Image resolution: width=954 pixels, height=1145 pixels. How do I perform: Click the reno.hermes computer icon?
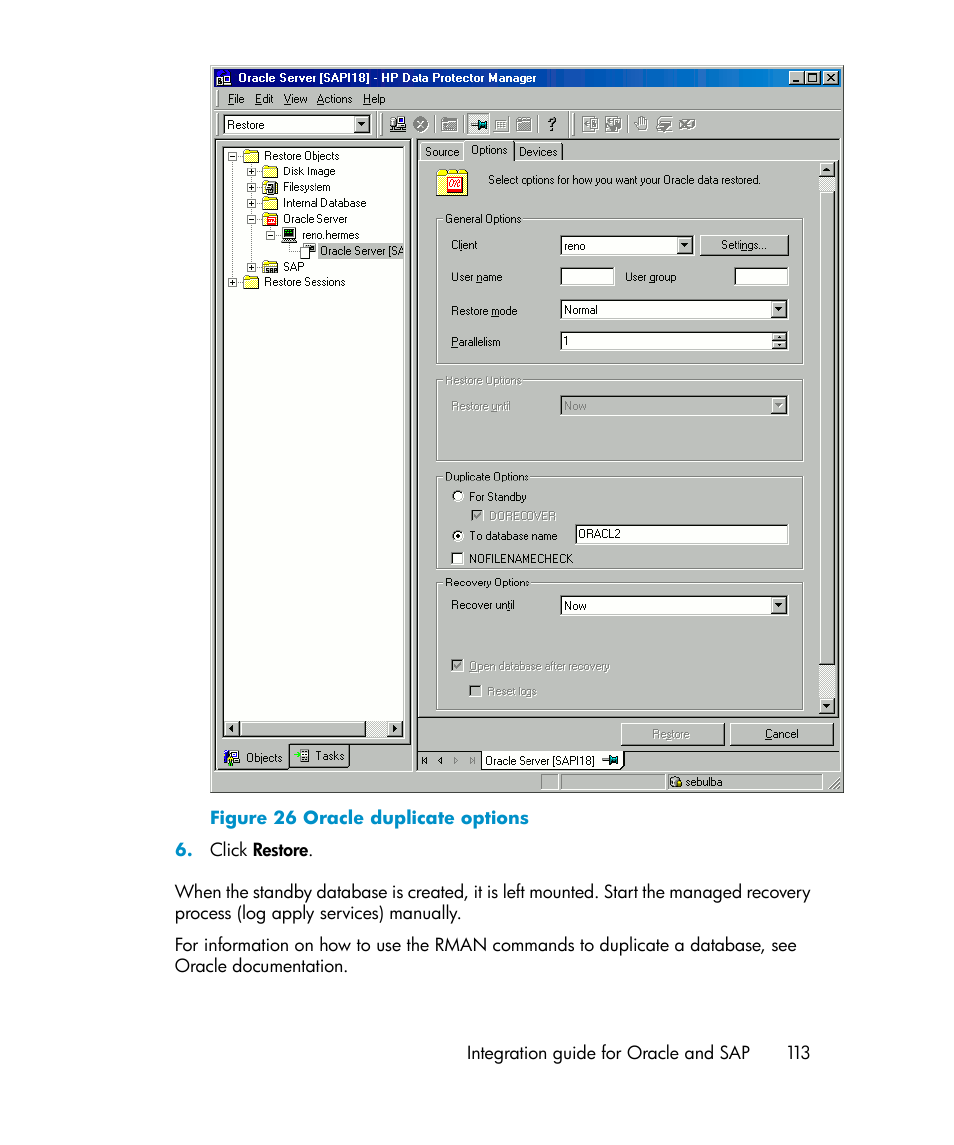click(289, 235)
